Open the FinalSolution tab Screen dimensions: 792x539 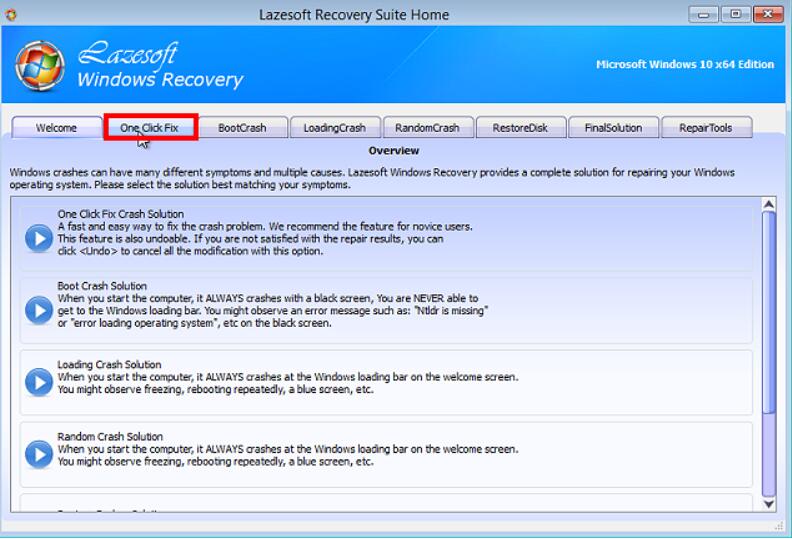coord(613,128)
